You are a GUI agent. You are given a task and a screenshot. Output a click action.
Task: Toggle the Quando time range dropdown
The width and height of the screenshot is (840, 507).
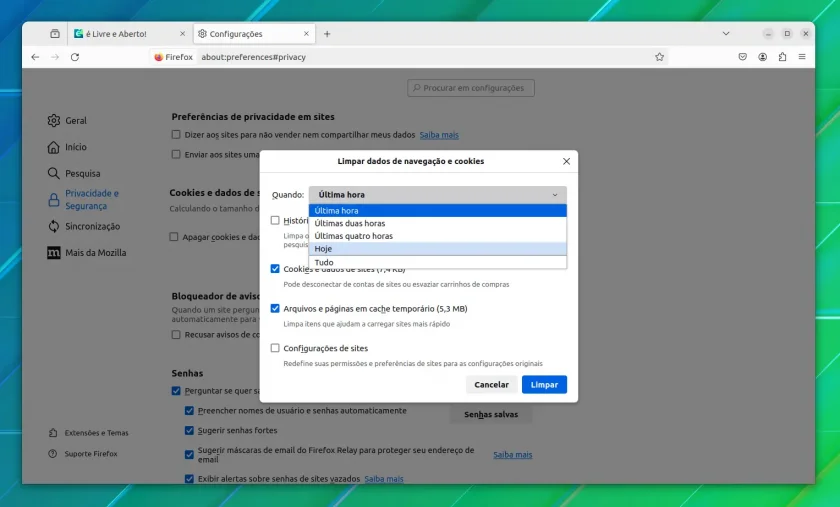pos(438,195)
